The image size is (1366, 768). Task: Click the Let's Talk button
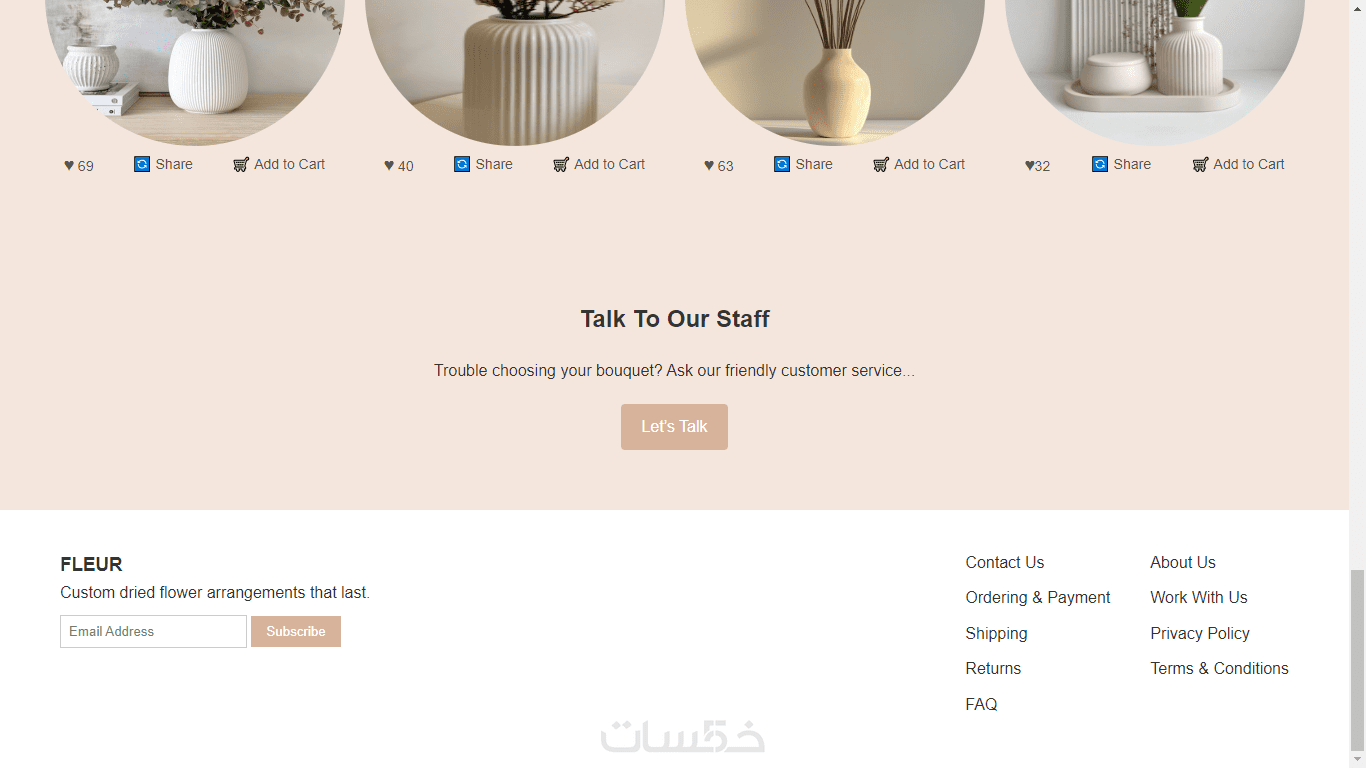(674, 427)
